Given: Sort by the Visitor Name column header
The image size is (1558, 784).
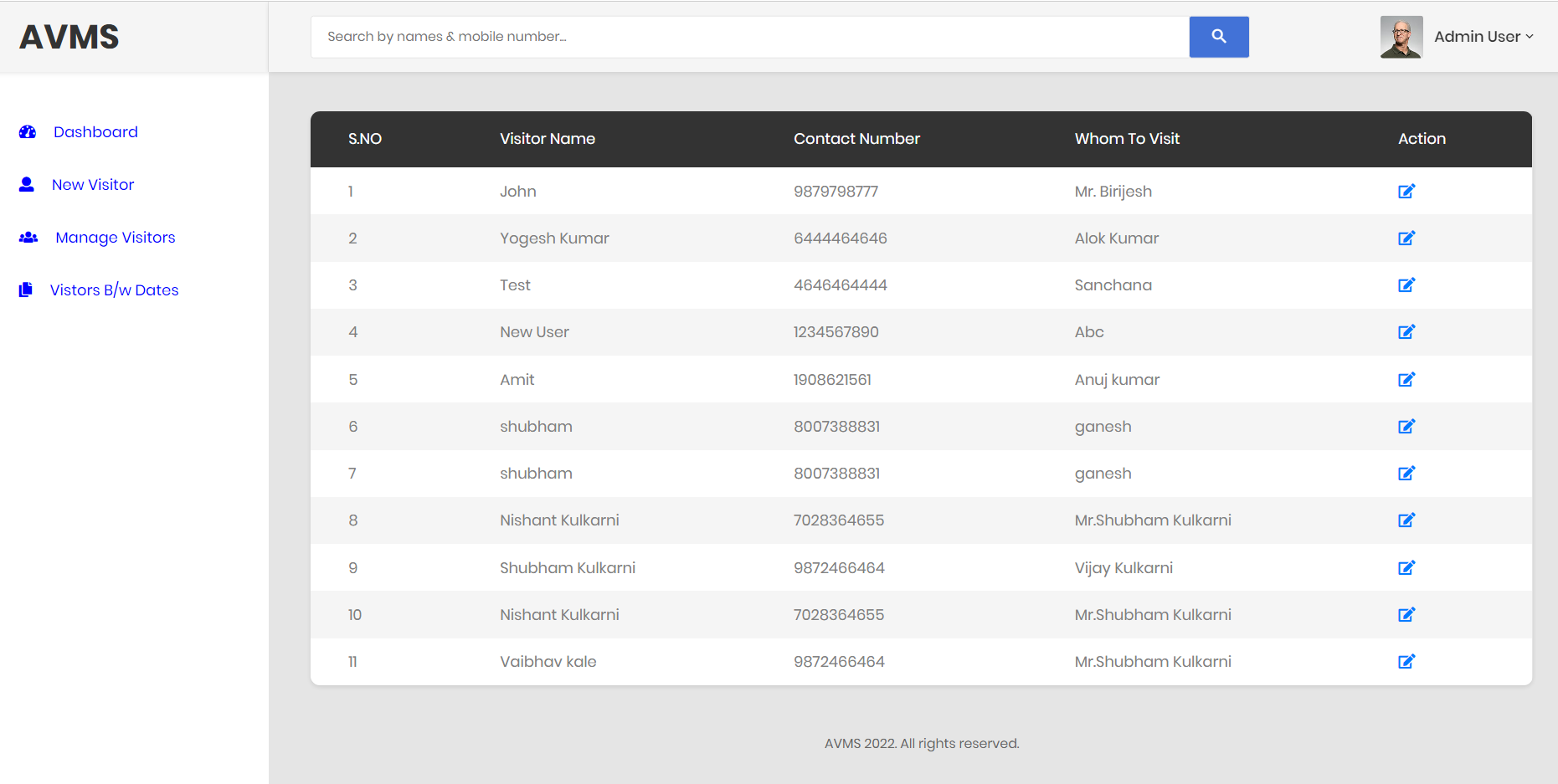Looking at the screenshot, I should [548, 139].
